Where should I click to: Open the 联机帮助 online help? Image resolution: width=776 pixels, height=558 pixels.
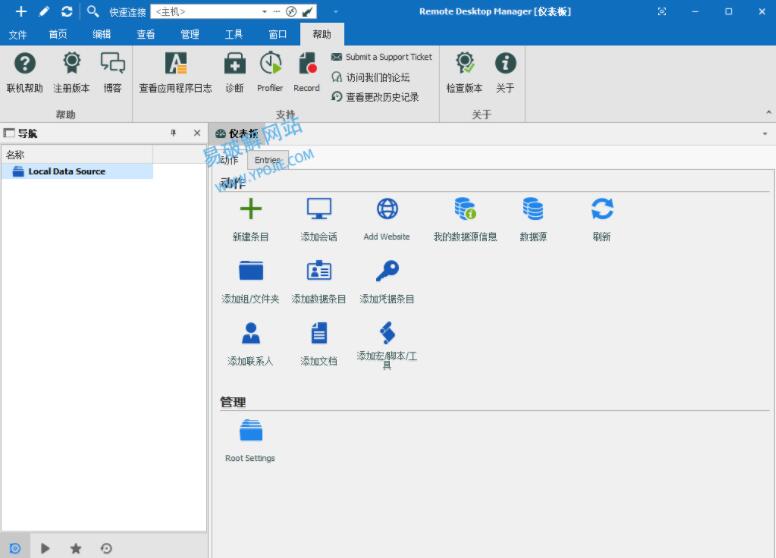(x=25, y=73)
